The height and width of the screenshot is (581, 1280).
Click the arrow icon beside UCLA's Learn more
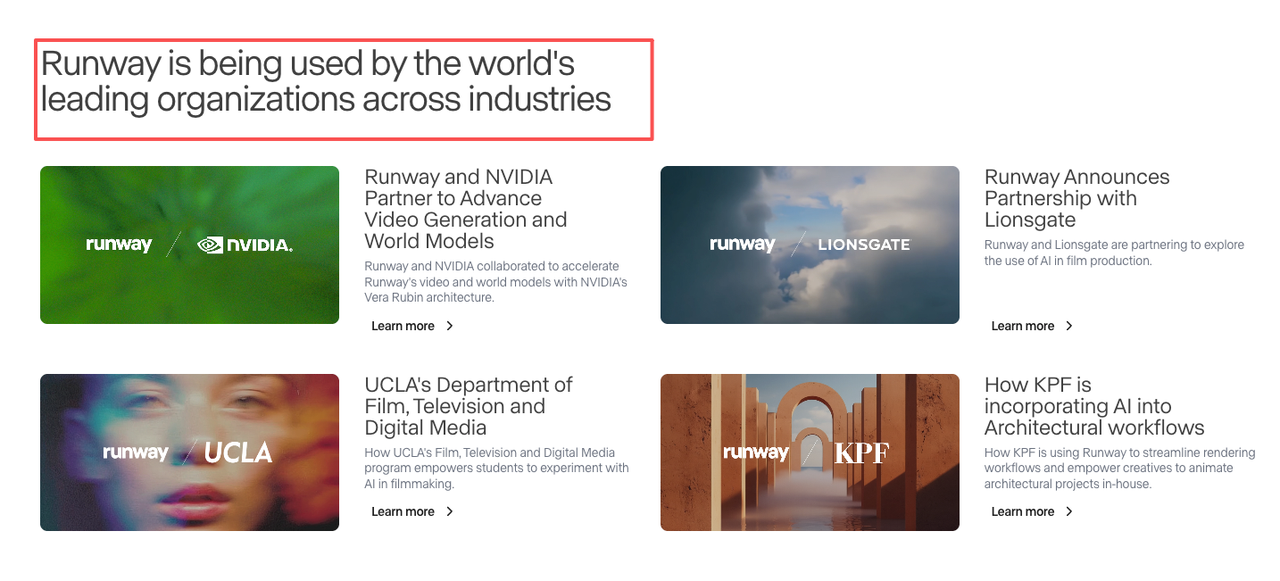click(450, 512)
